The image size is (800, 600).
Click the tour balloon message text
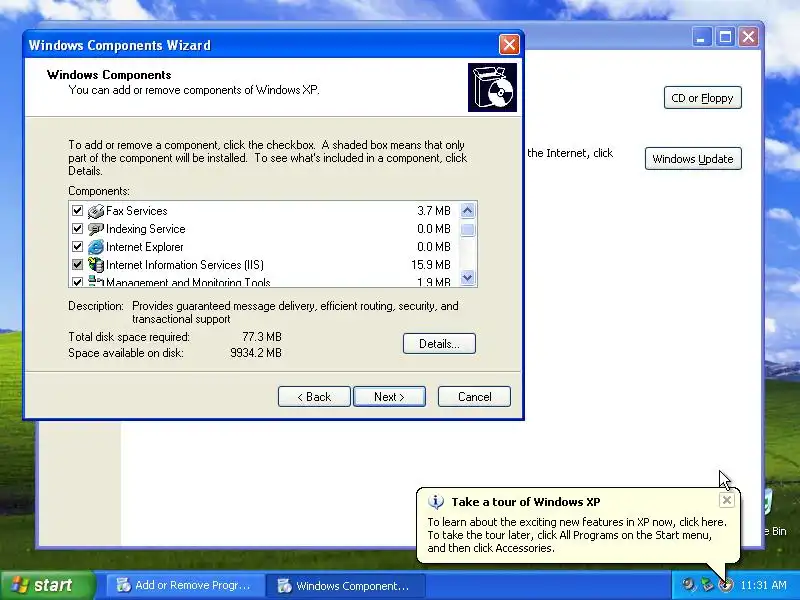(577, 535)
